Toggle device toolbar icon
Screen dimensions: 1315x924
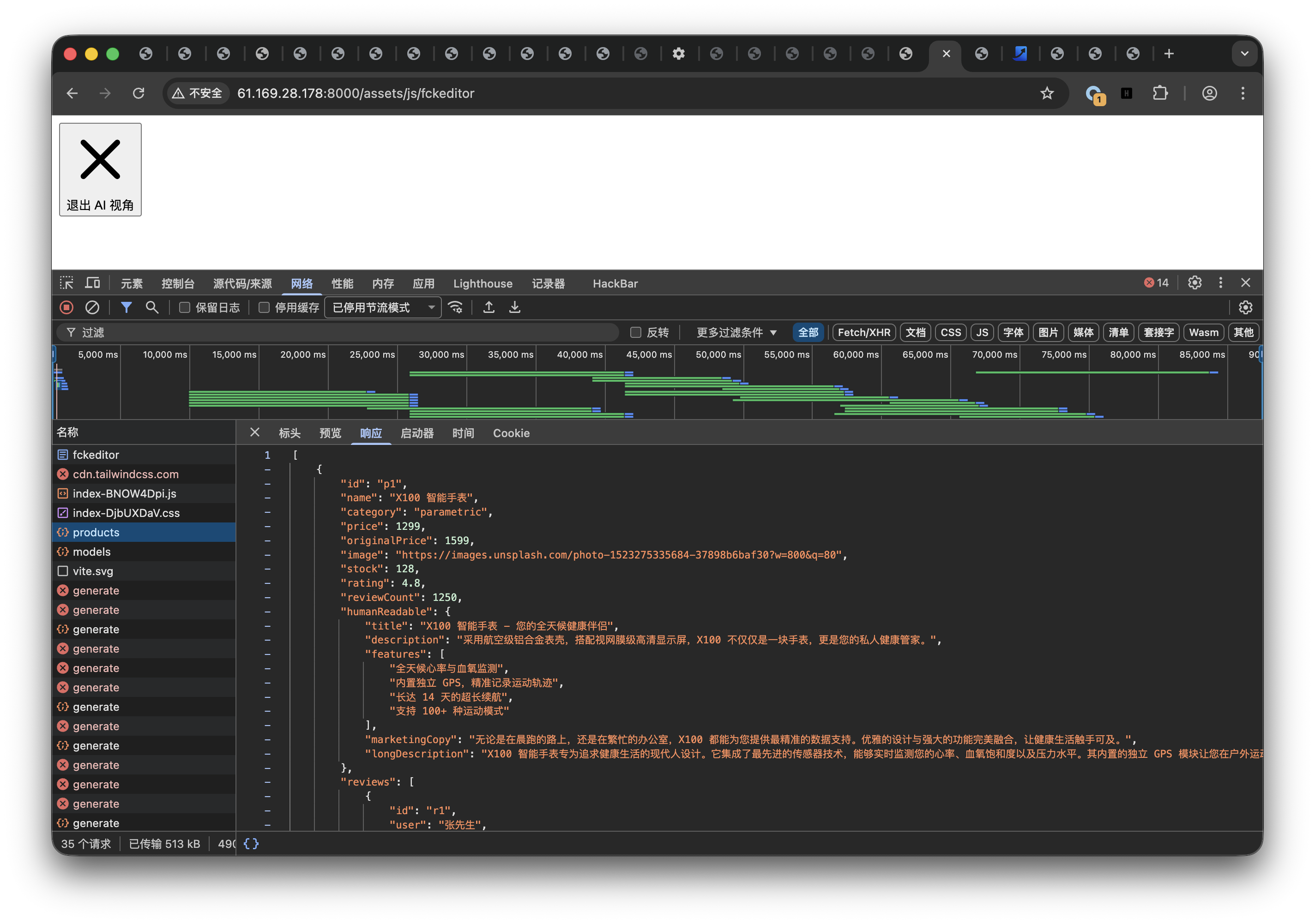92,283
